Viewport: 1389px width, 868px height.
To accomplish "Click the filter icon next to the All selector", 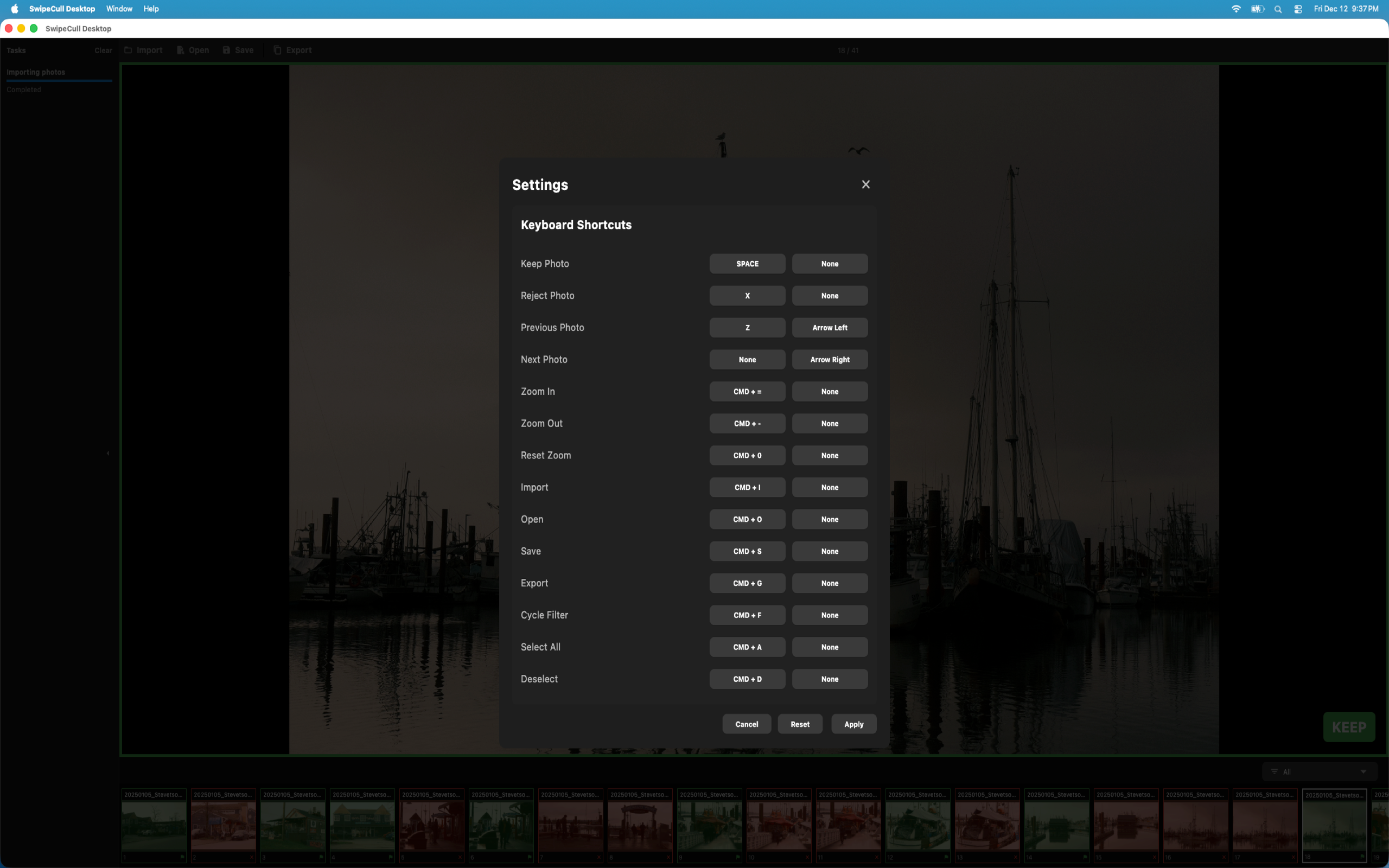I will (x=1274, y=771).
